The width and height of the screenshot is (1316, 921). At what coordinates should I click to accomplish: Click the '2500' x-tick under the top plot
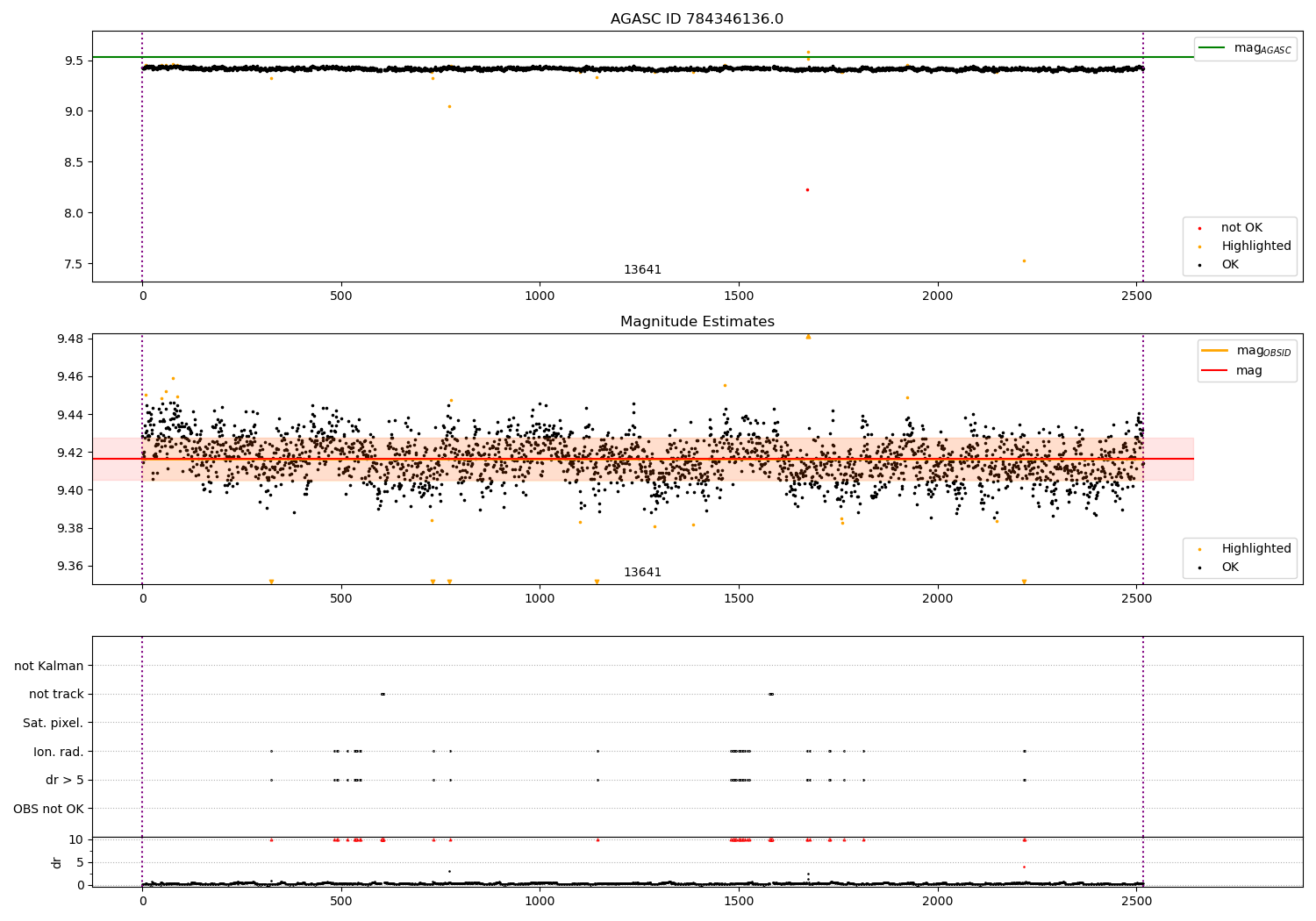click(x=1137, y=296)
